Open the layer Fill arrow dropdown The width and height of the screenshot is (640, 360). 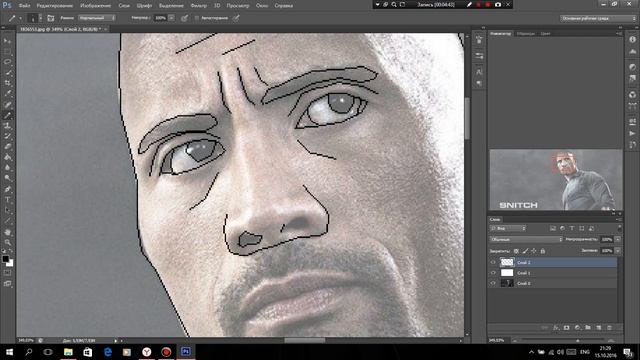tap(618, 251)
